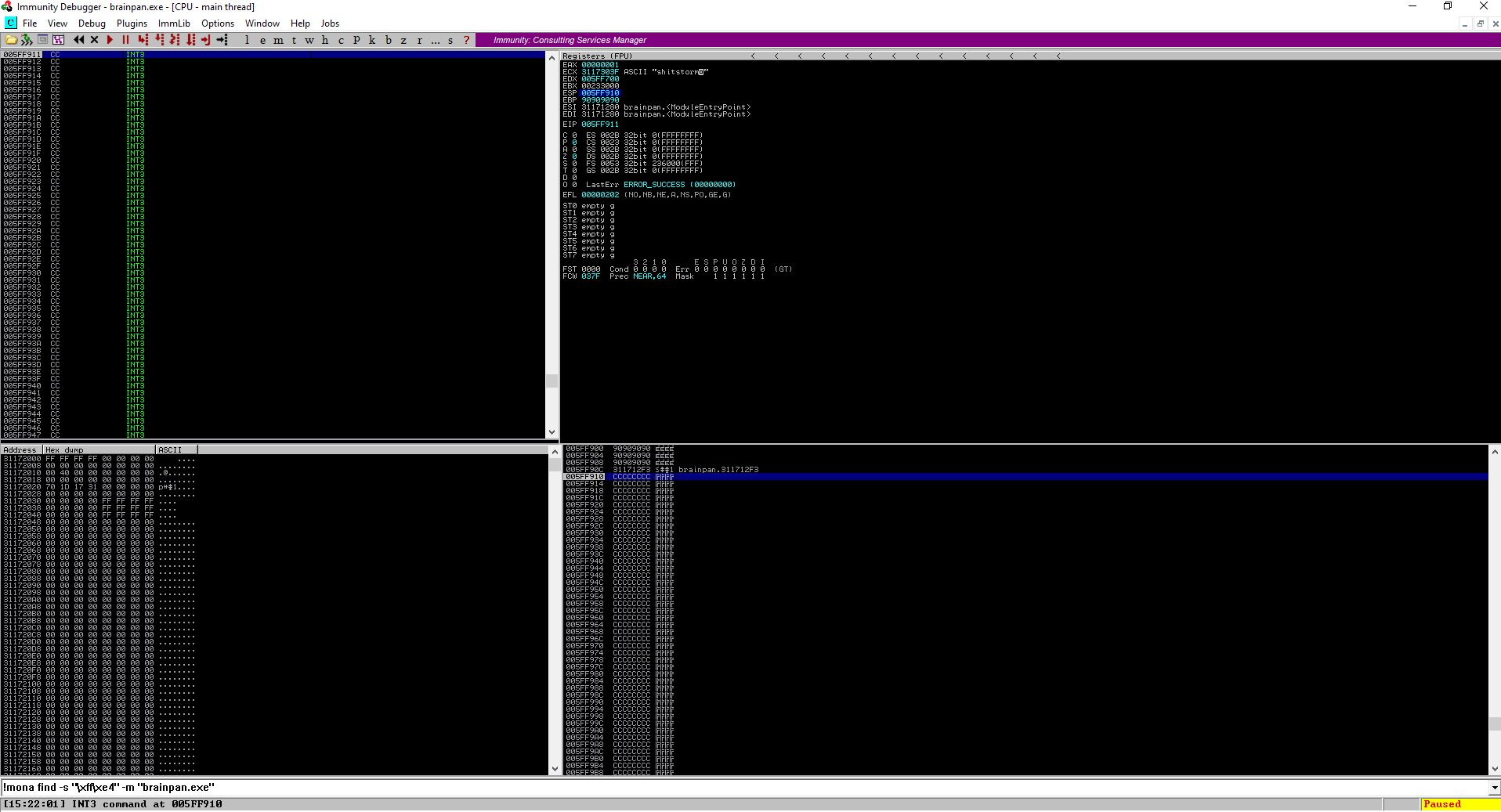Restart the debugged program
The height and width of the screenshot is (812, 1501).
[x=78, y=39]
